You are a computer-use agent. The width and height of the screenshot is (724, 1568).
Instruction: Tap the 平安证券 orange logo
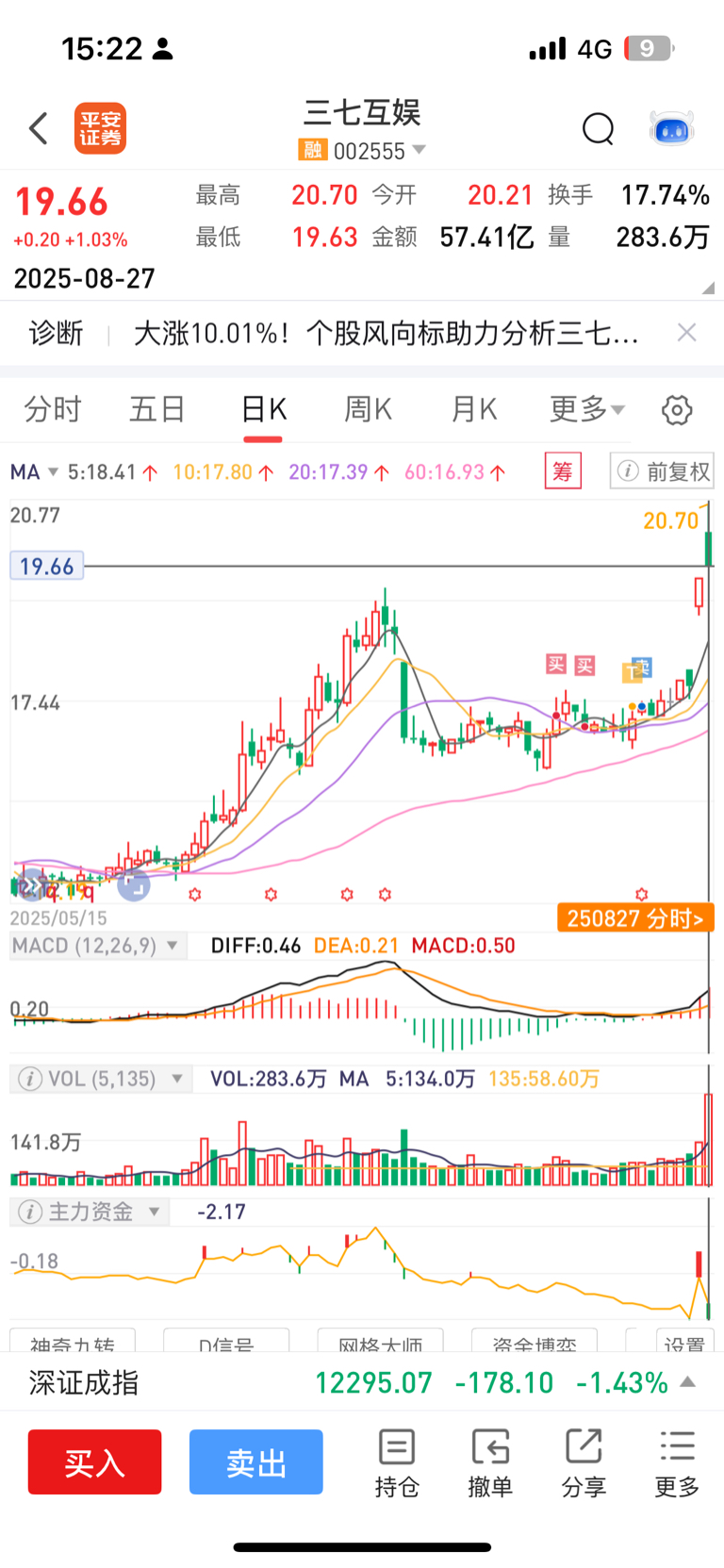100,128
